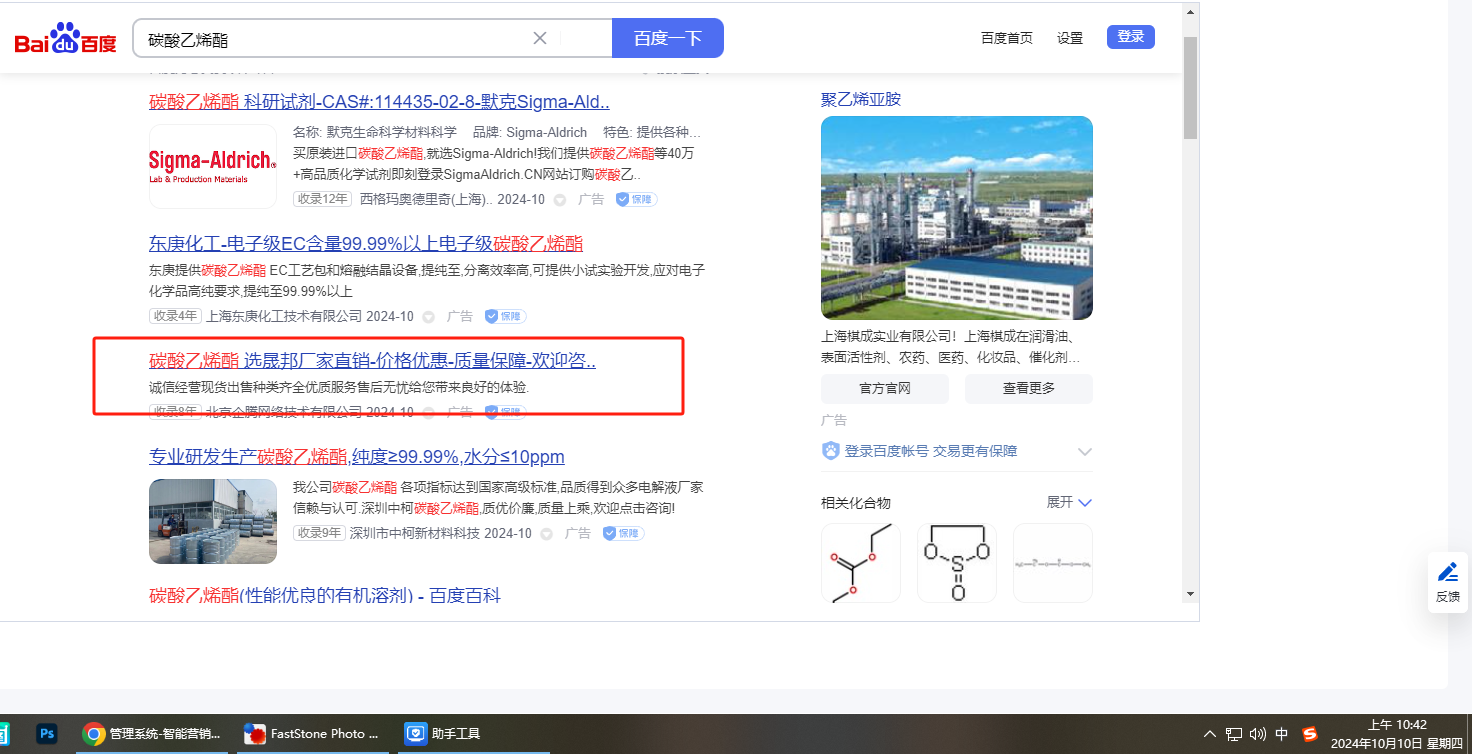
Task: Open the volume icon in system tray
Action: point(1258,734)
